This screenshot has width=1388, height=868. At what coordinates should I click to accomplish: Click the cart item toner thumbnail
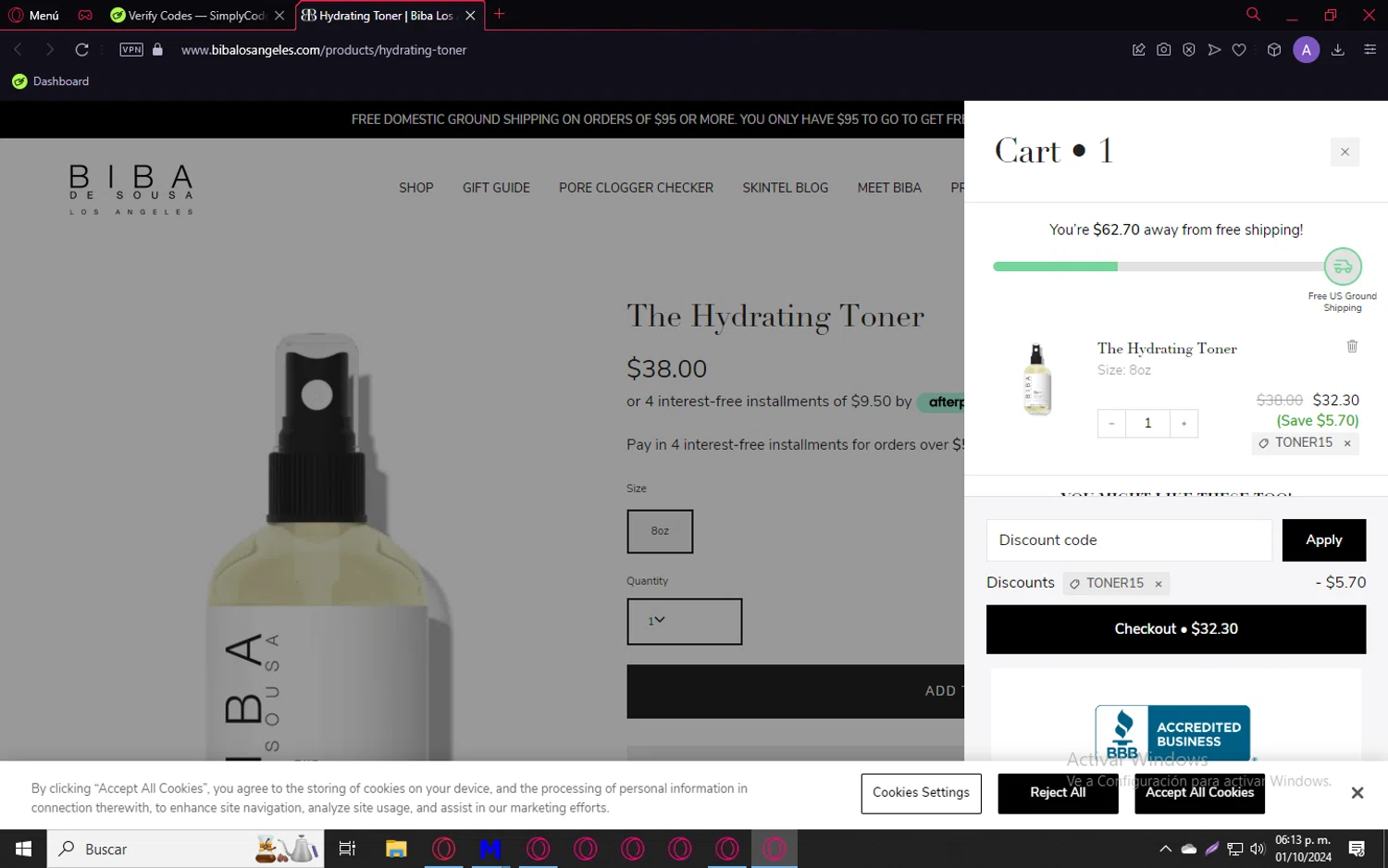(x=1038, y=379)
